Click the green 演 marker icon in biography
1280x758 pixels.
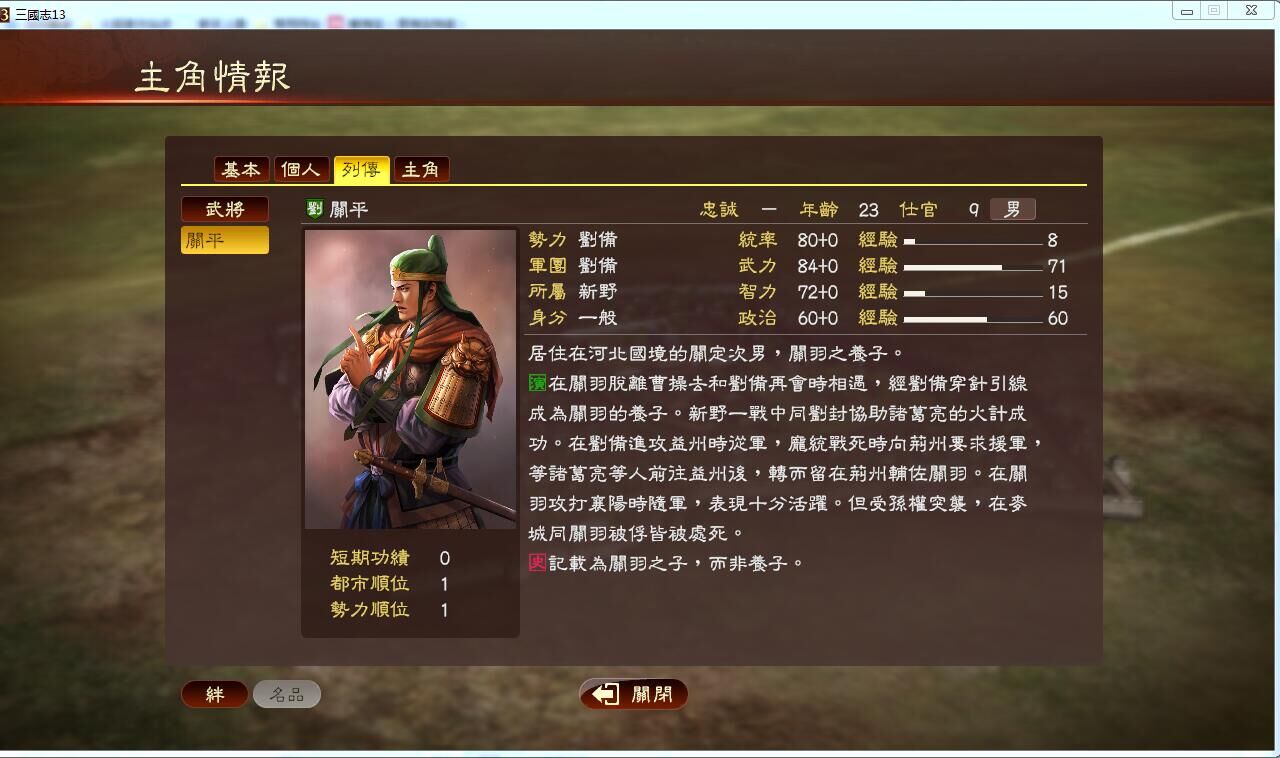(537, 383)
